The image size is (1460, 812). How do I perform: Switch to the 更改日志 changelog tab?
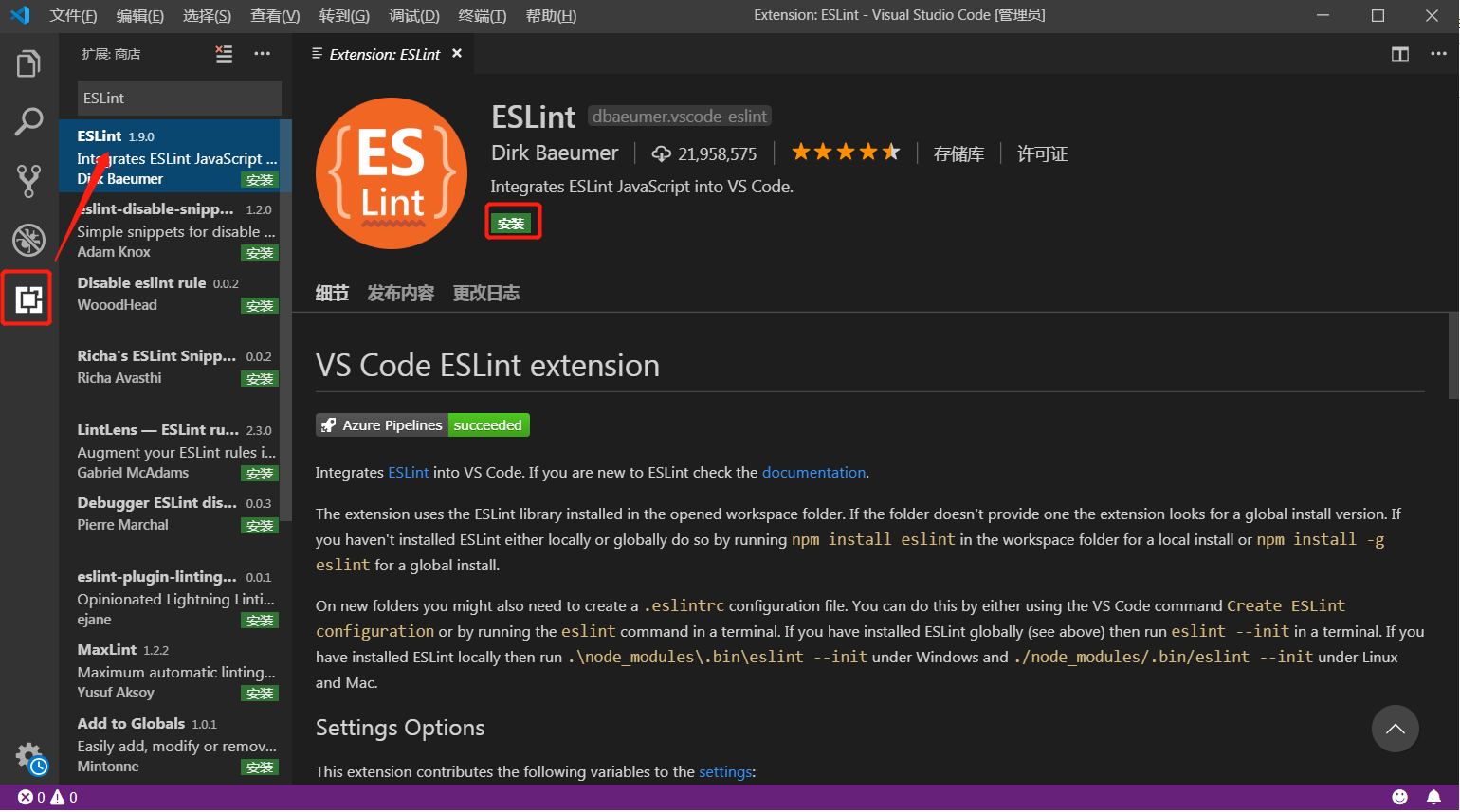click(x=485, y=293)
